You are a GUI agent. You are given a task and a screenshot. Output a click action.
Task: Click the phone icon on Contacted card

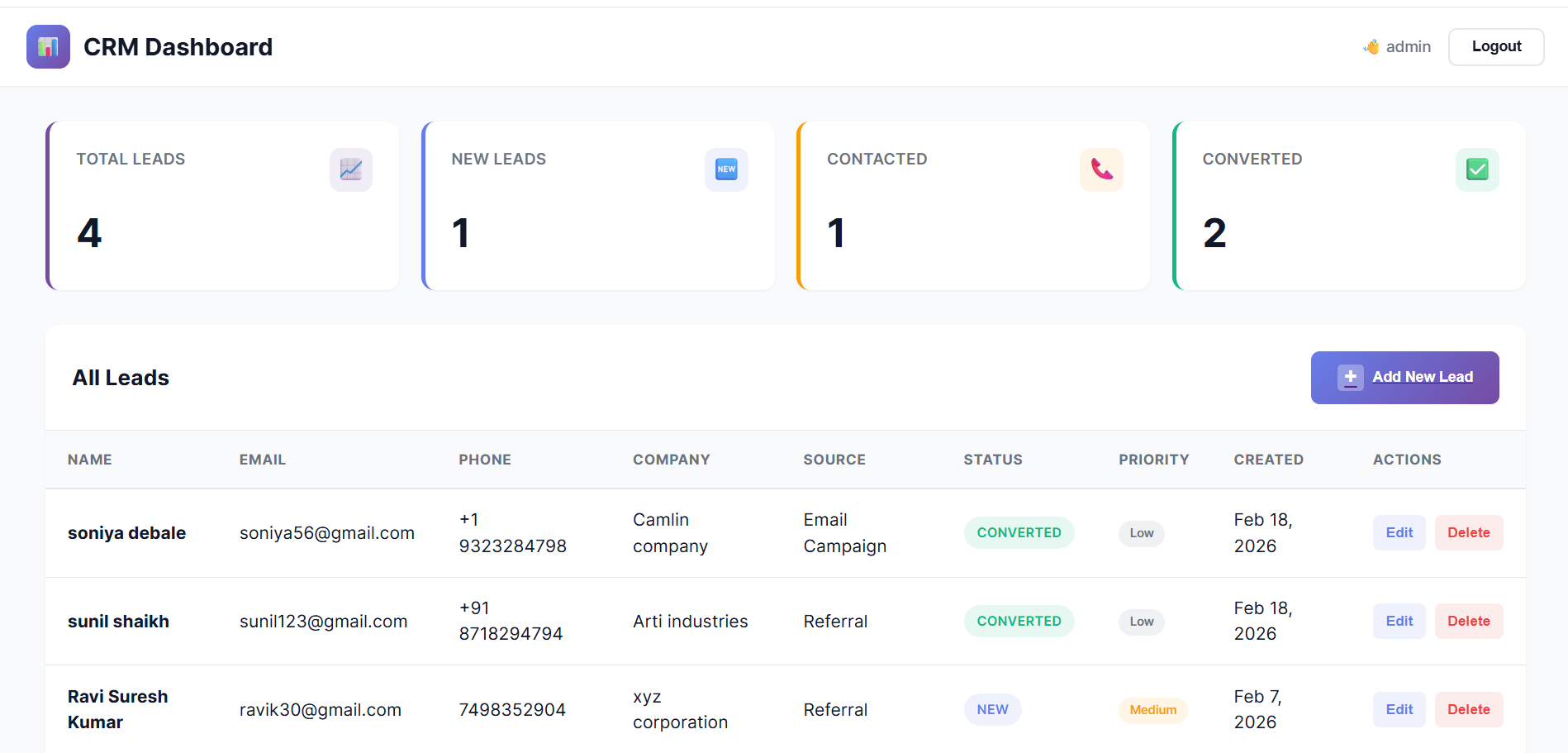1101,169
